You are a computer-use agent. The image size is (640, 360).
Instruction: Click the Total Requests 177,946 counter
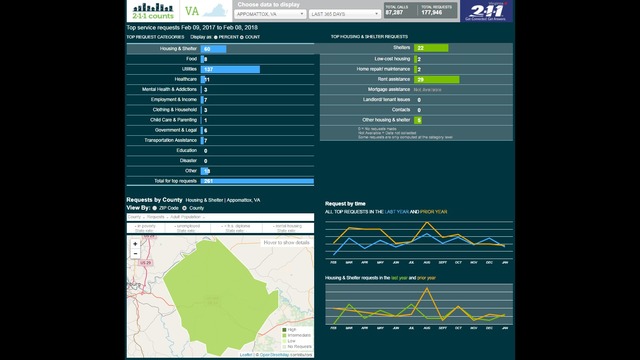click(x=436, y=11)
